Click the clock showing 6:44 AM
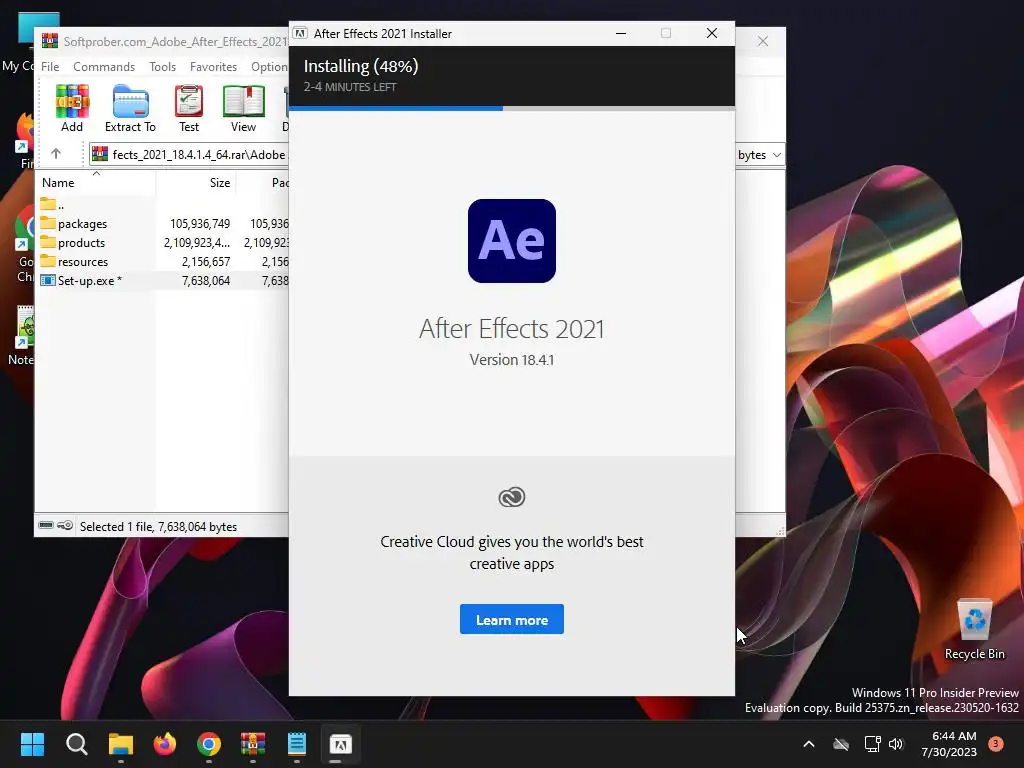The height and width of the screenshot is (768, 1024). [x=954, y=736]
